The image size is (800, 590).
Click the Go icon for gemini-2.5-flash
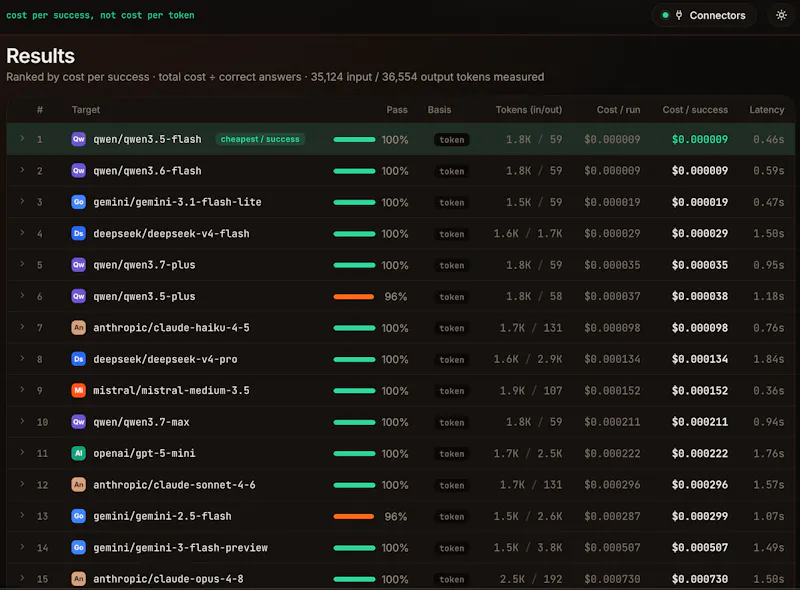click(x=79, y=516)
